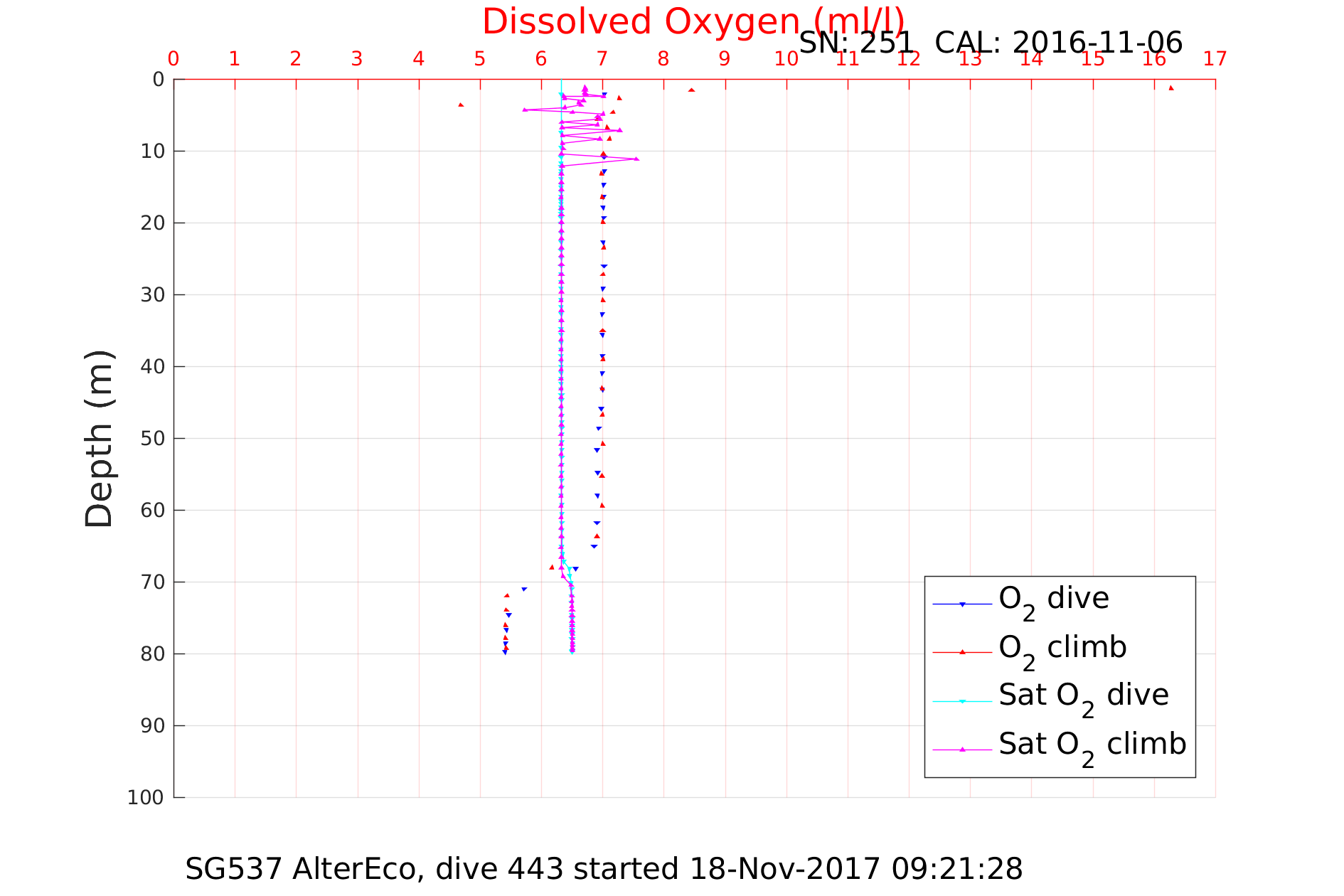Click the footer text 'SG537 AlterEco, dive 443'
The image size is (1344, 896).
(375, 869)
